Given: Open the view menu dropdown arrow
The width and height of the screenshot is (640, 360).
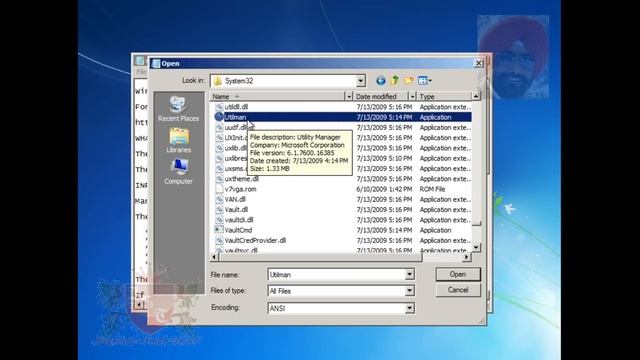Looking at the screenshot, I should (x=430, y=81).
